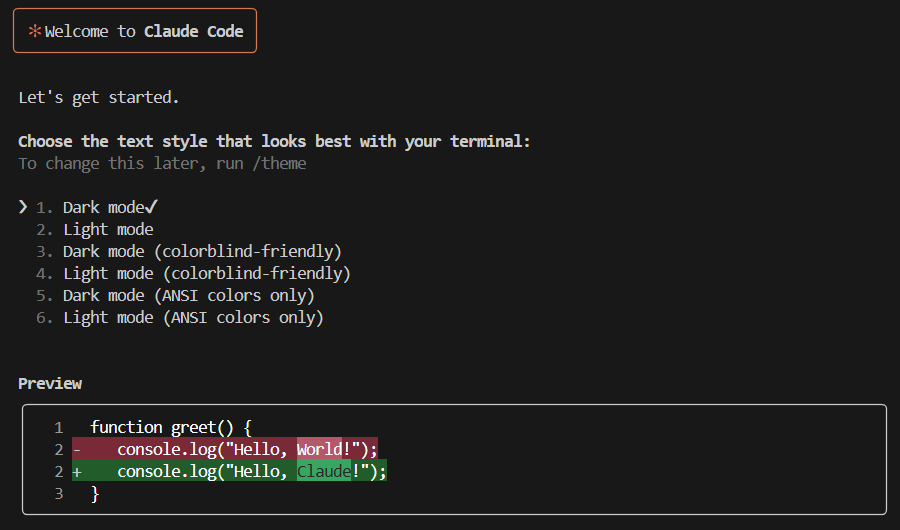Click the plus sign on the added line
The image size is (900, 530).
[77, 473]
